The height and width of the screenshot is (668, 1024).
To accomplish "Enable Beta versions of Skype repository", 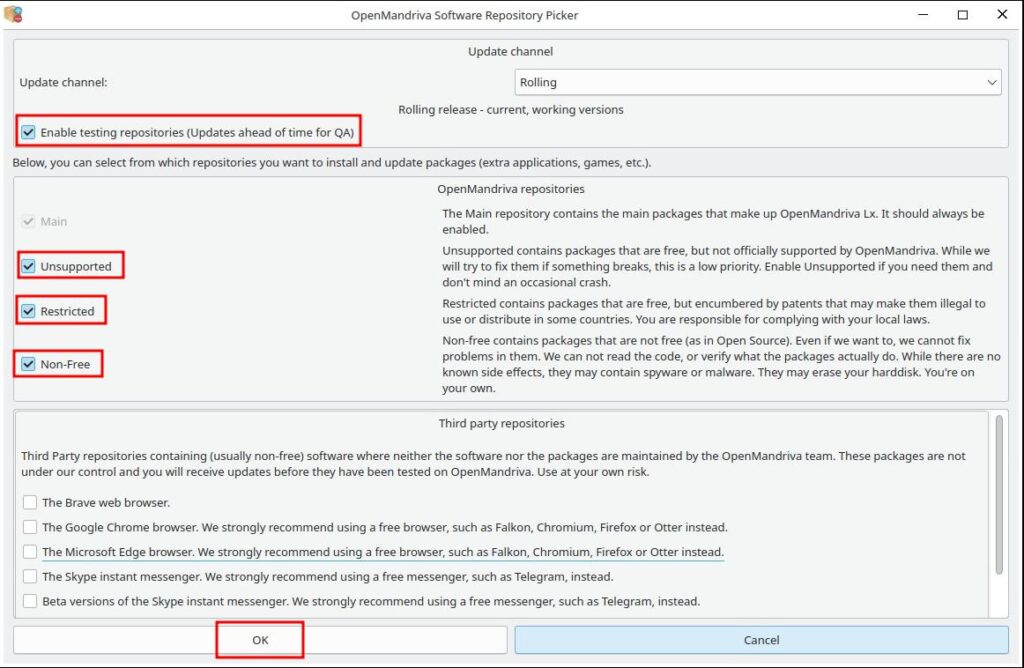I will click(x=30, y=601).
